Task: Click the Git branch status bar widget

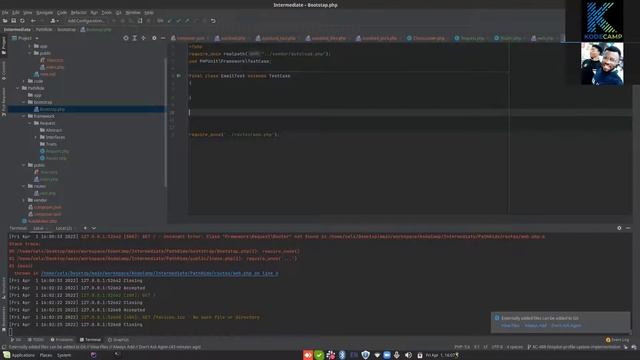Action: click(x=573, y=347)
